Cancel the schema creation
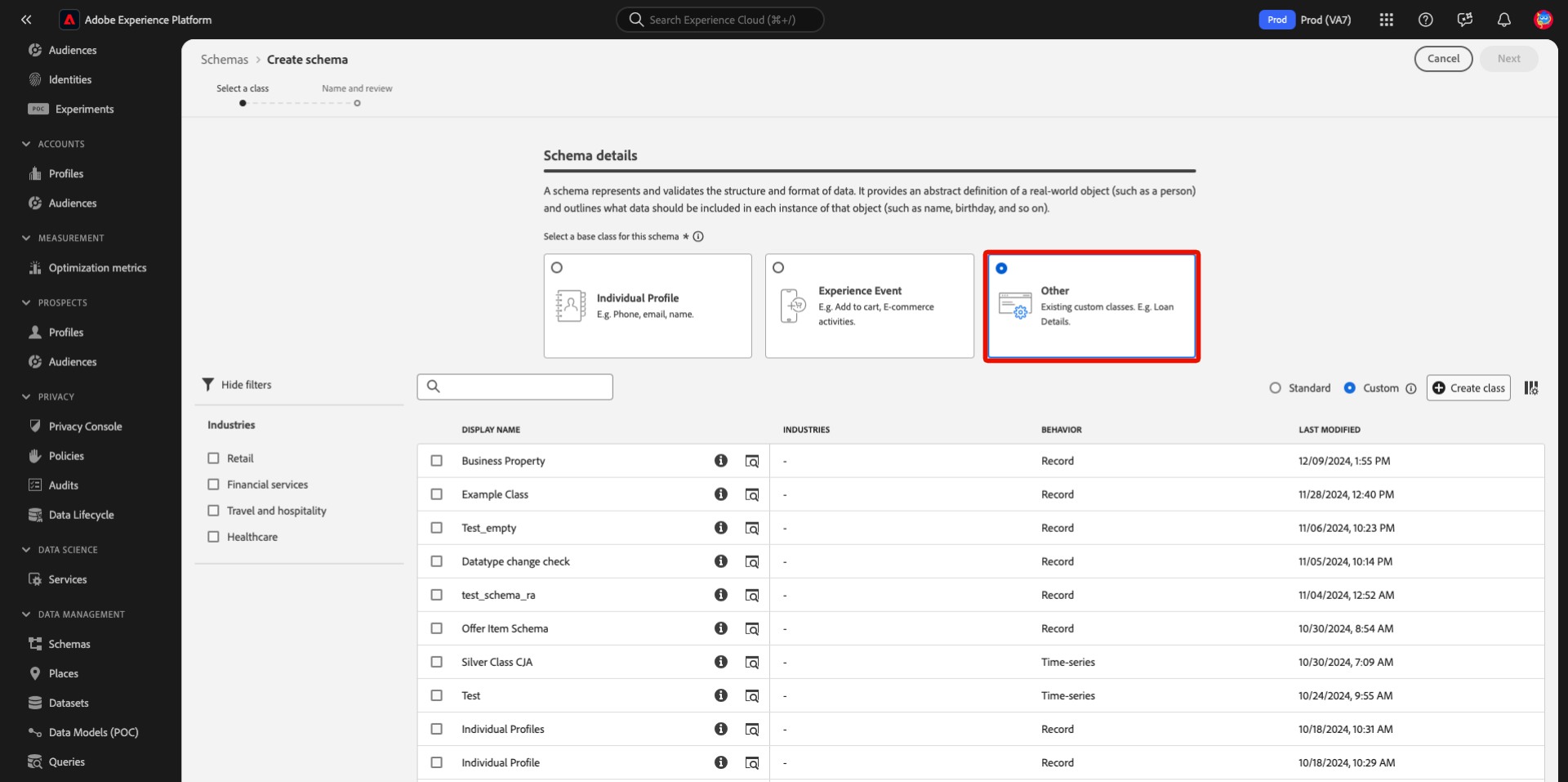The height and width of the screenshot is (782, 1568). pos(1443,59)
